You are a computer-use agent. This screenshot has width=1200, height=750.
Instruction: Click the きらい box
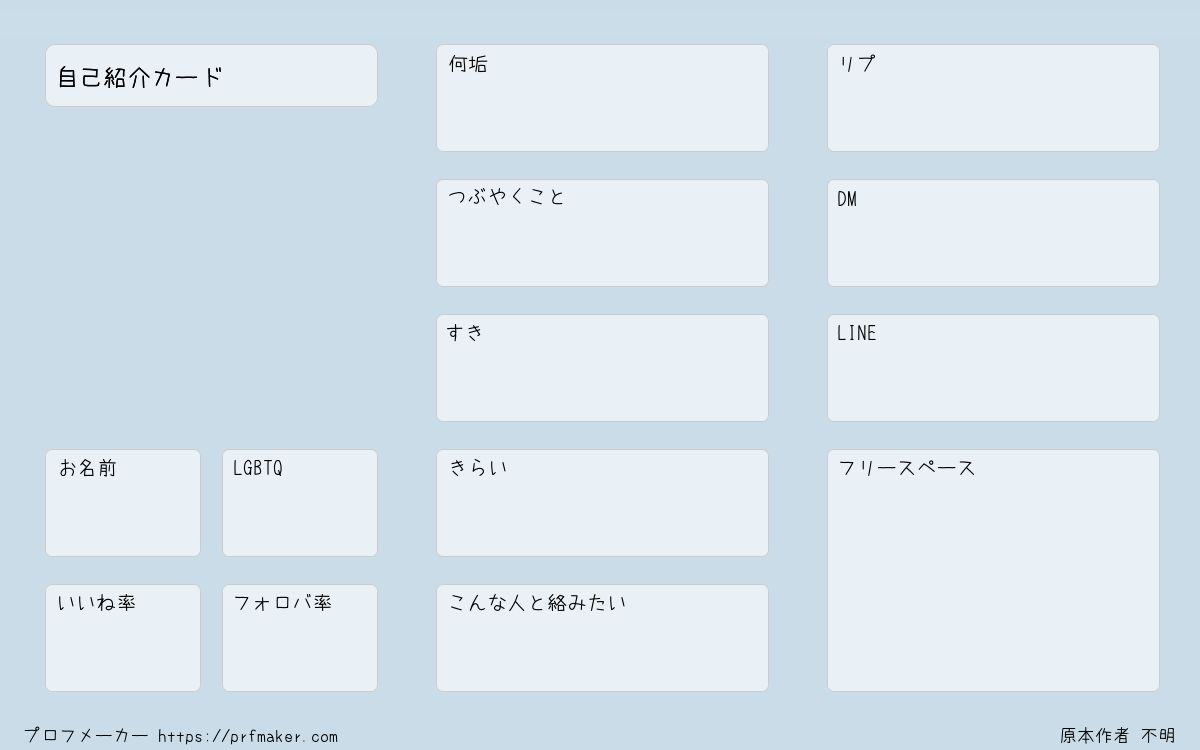602,503
